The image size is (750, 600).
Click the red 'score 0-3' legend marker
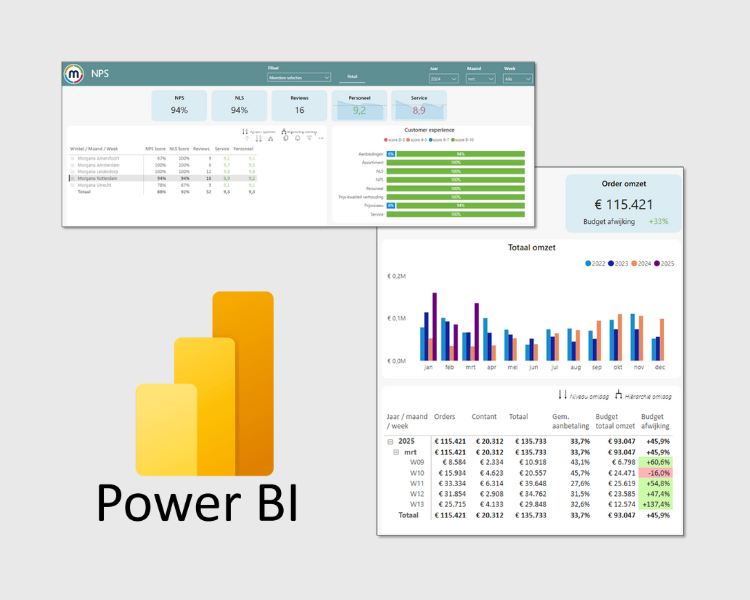pos(386,140)
